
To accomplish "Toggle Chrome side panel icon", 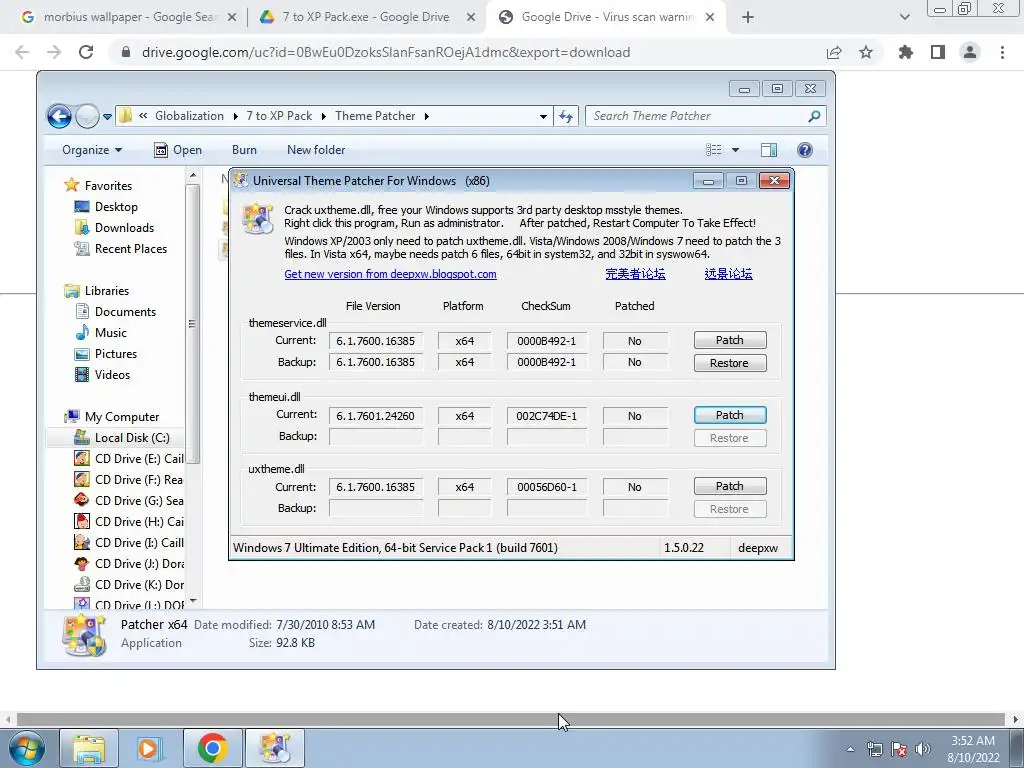I will point(938,52).
